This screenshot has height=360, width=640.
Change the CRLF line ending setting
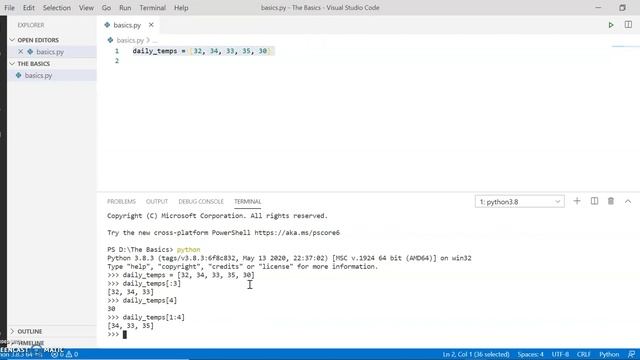[x=584, y=354]
